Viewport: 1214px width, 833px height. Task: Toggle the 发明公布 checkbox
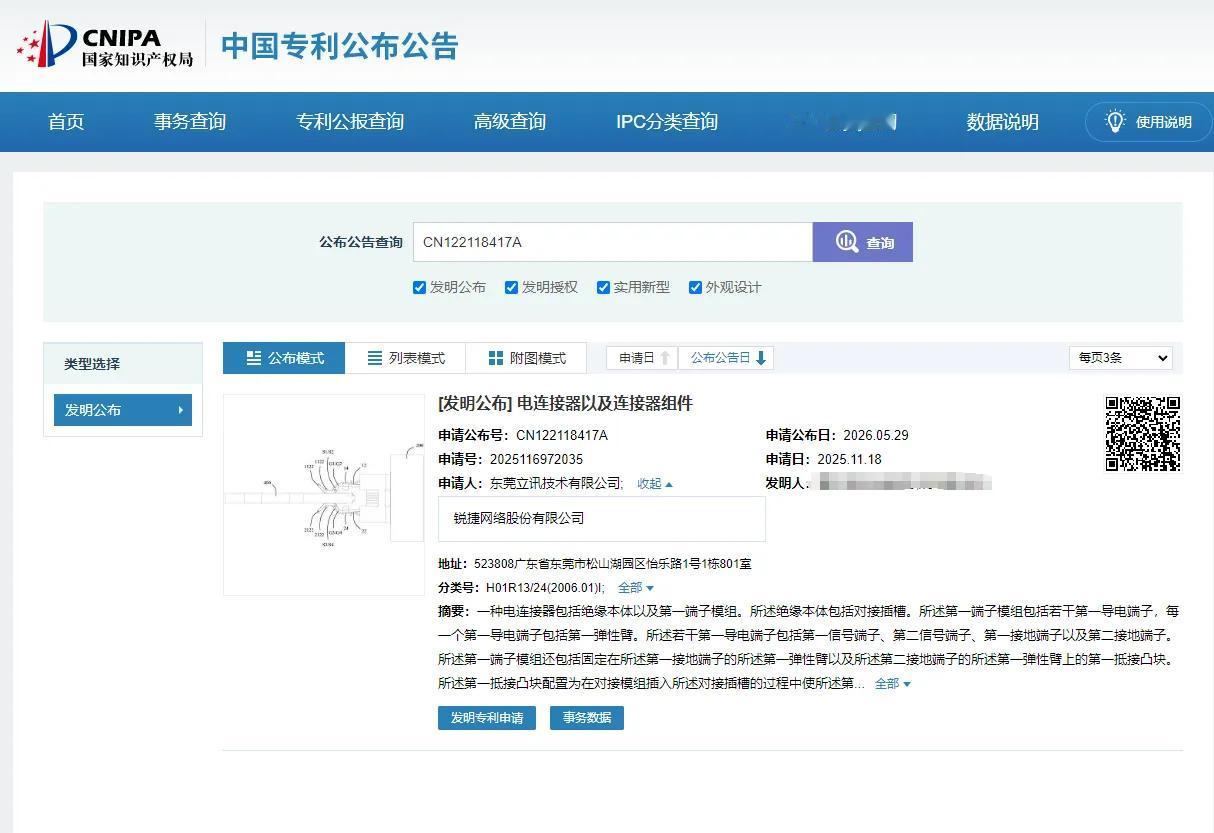pyautogui.click(x=420, y=288)
